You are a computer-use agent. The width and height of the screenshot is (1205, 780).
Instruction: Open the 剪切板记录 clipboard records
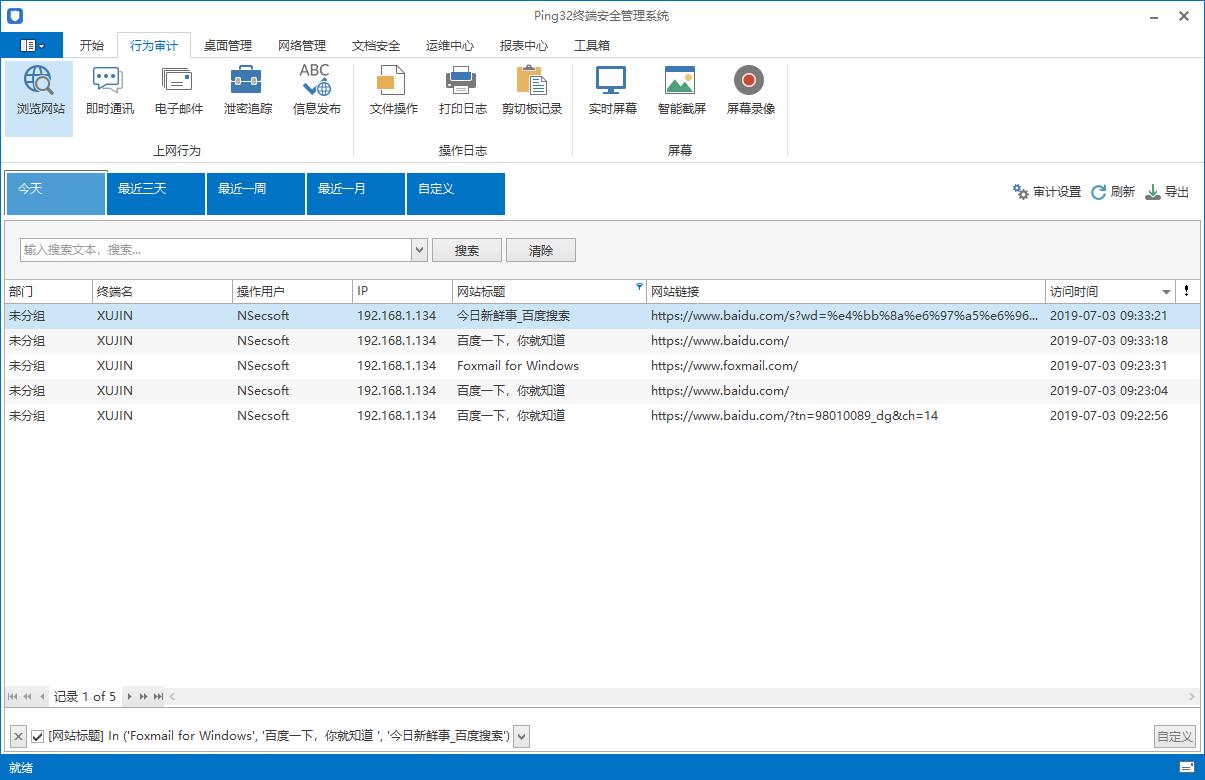(x=531, y=91)
